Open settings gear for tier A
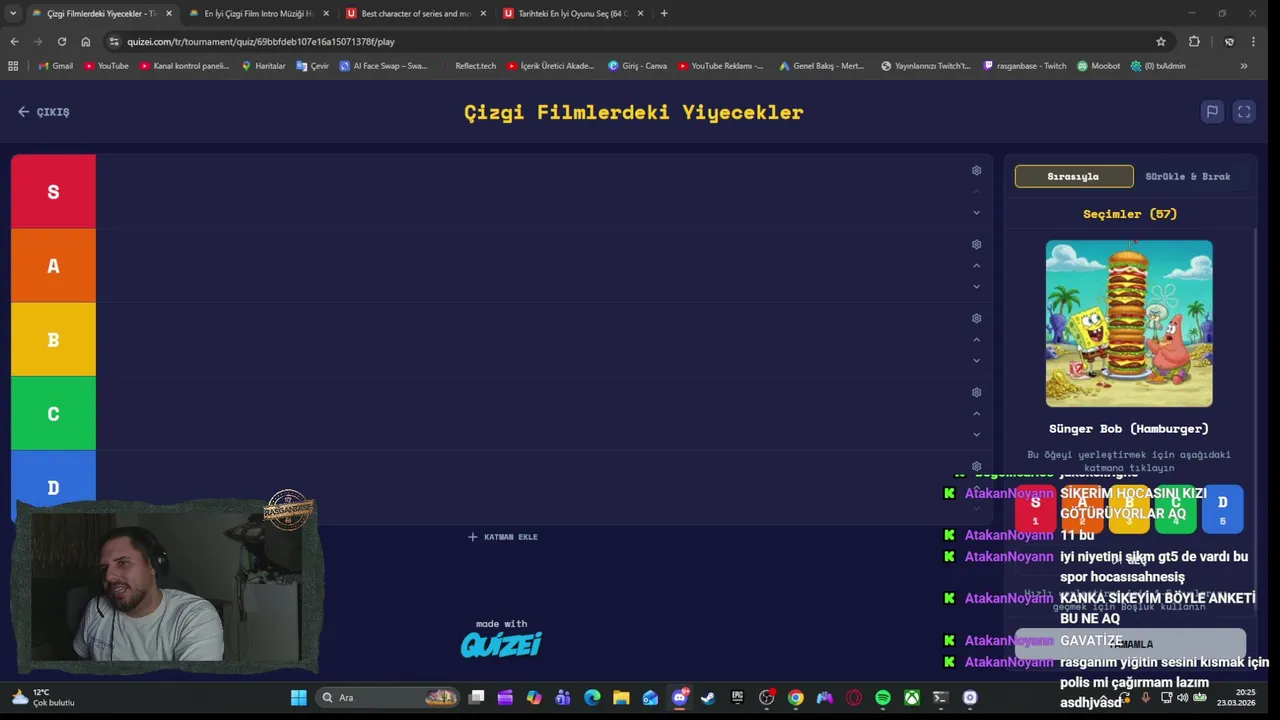This screenshot has height=720, width=1280. point(976,244)
